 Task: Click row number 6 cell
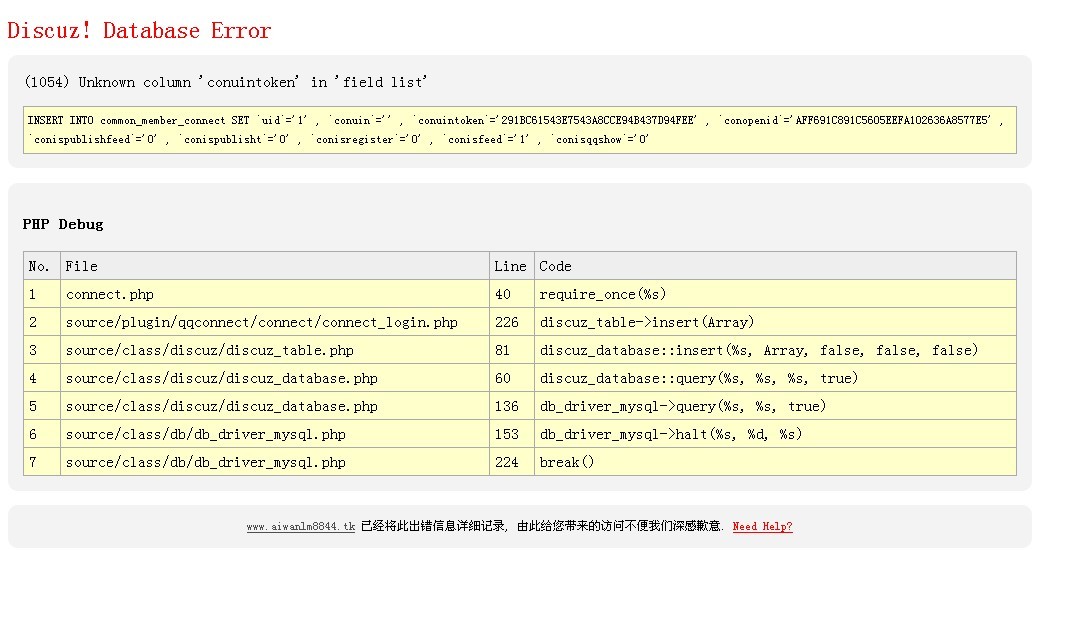pos(42,434)
